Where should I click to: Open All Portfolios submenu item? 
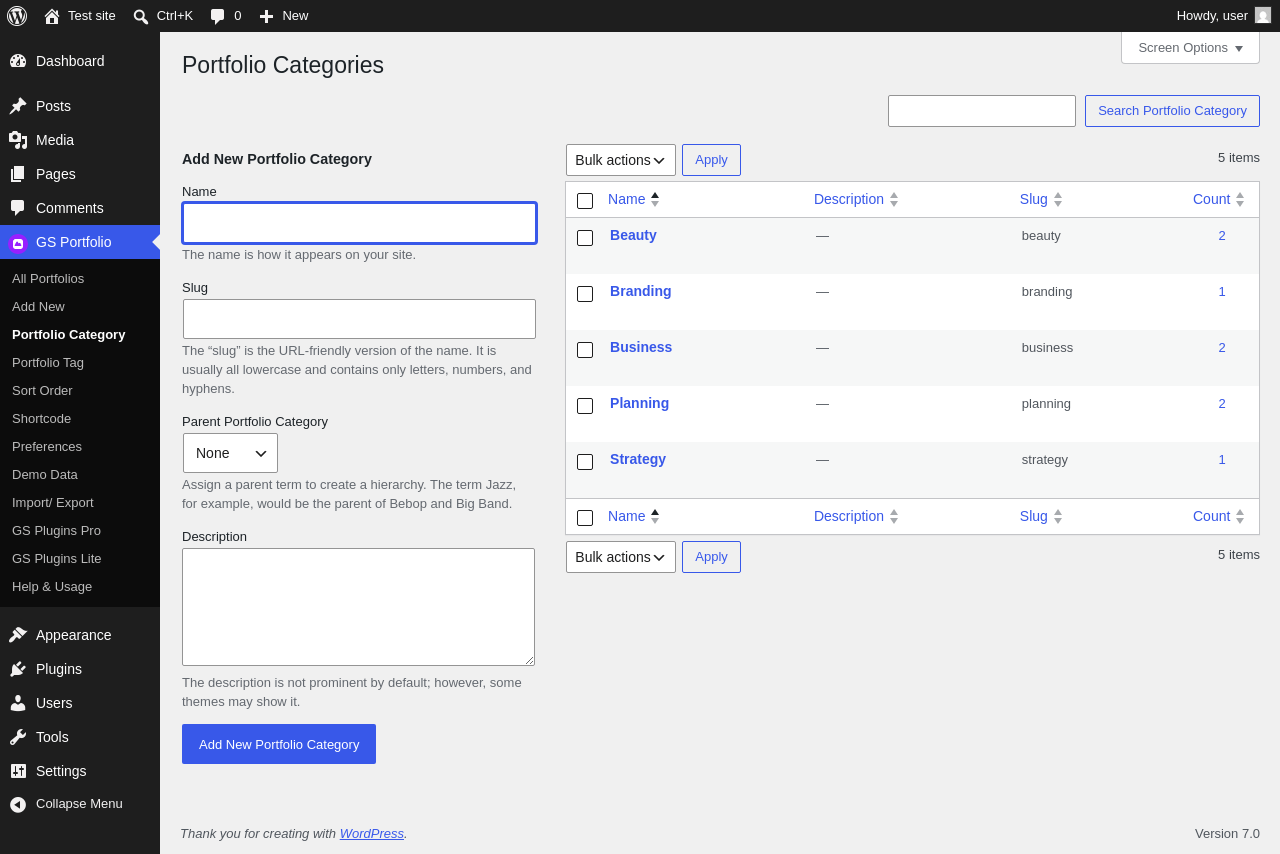tap(48, 278)
